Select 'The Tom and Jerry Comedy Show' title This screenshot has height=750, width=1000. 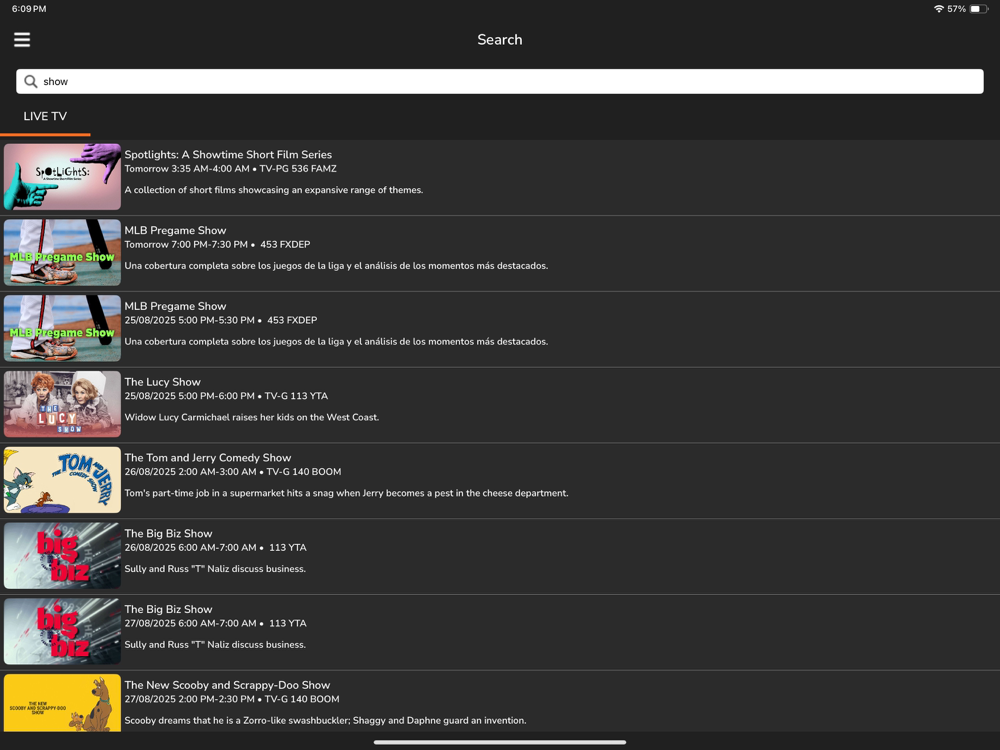coord(208,458)
